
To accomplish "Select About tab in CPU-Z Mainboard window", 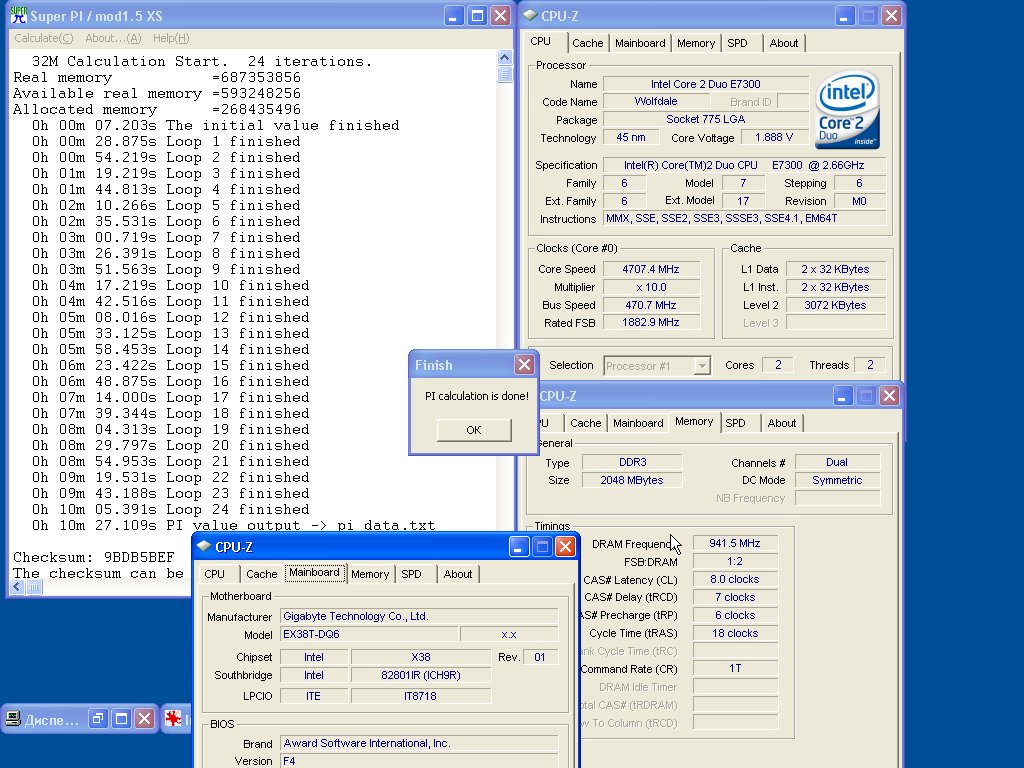I will coord(458,574).
